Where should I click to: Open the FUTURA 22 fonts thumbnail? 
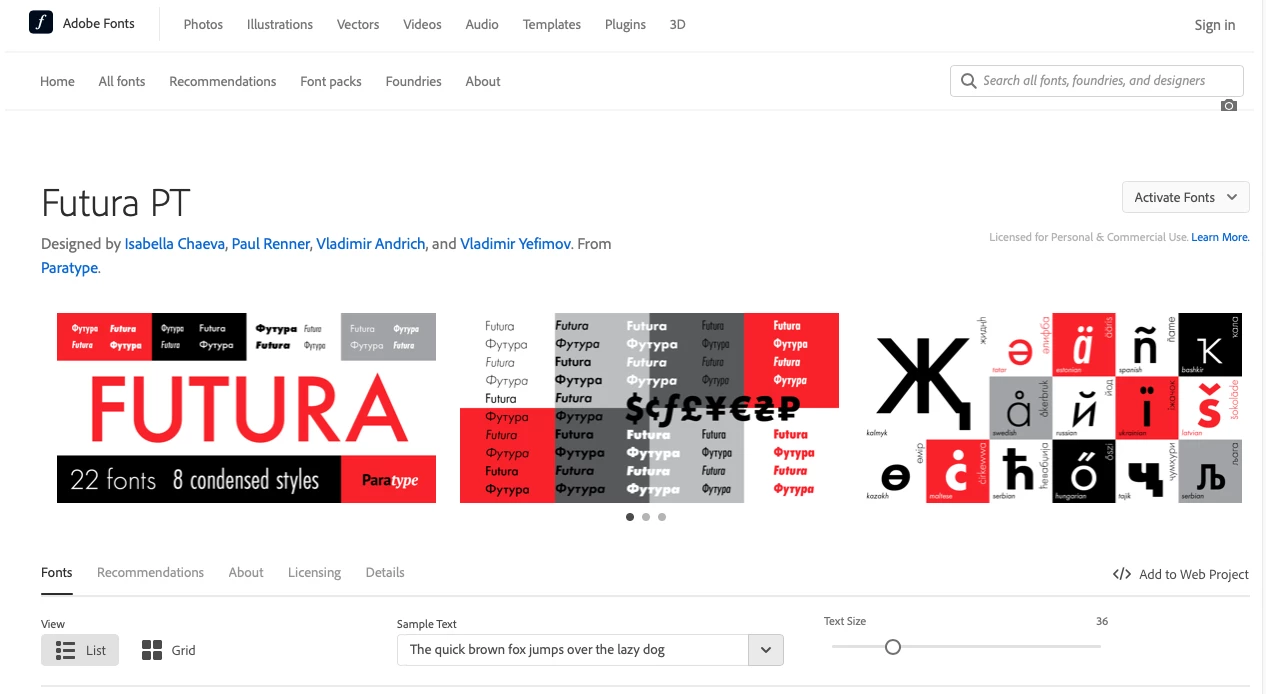click(x=246, y=408)
